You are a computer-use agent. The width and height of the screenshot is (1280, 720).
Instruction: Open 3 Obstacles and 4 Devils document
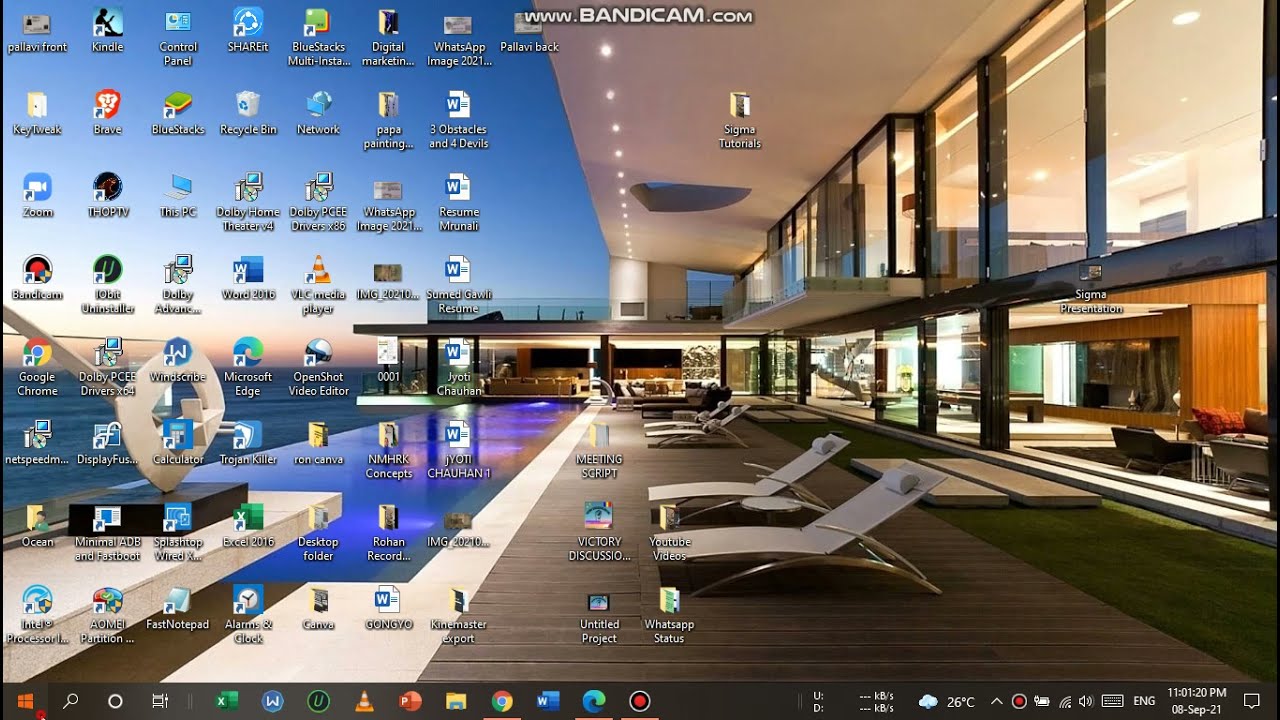(458, 120)
